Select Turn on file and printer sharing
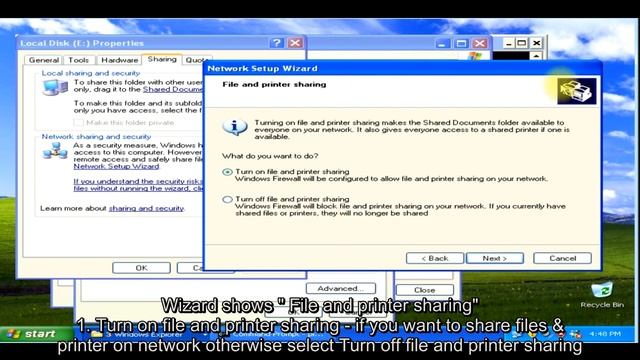Viewport: 640px width, 360px height. (x=227, y=172)
